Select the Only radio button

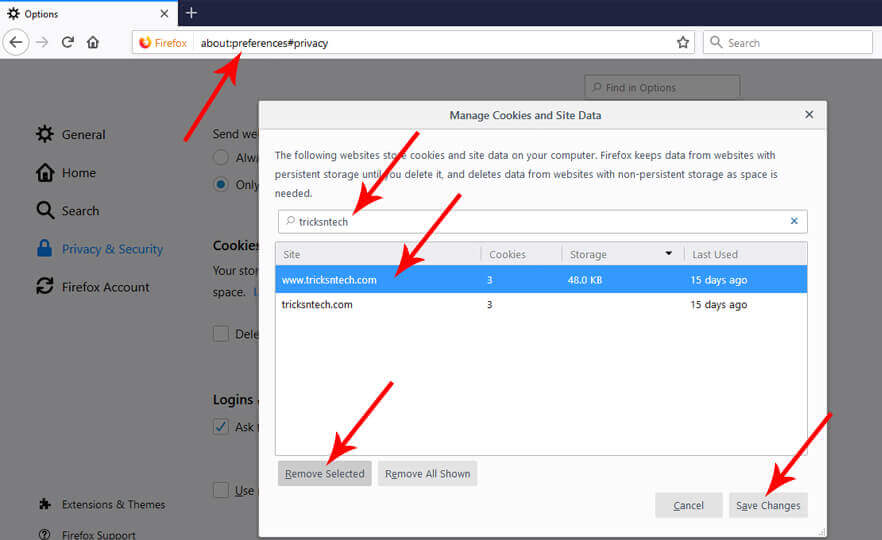pyautogui.click(x=221, y=184)
